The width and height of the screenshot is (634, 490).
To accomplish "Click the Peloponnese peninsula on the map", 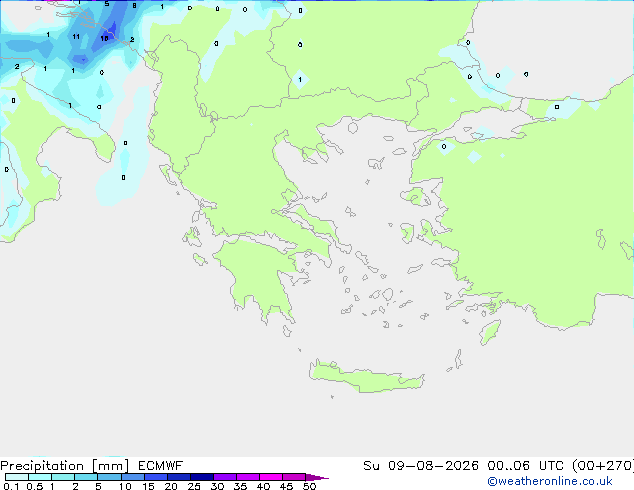I will point(259,275).
